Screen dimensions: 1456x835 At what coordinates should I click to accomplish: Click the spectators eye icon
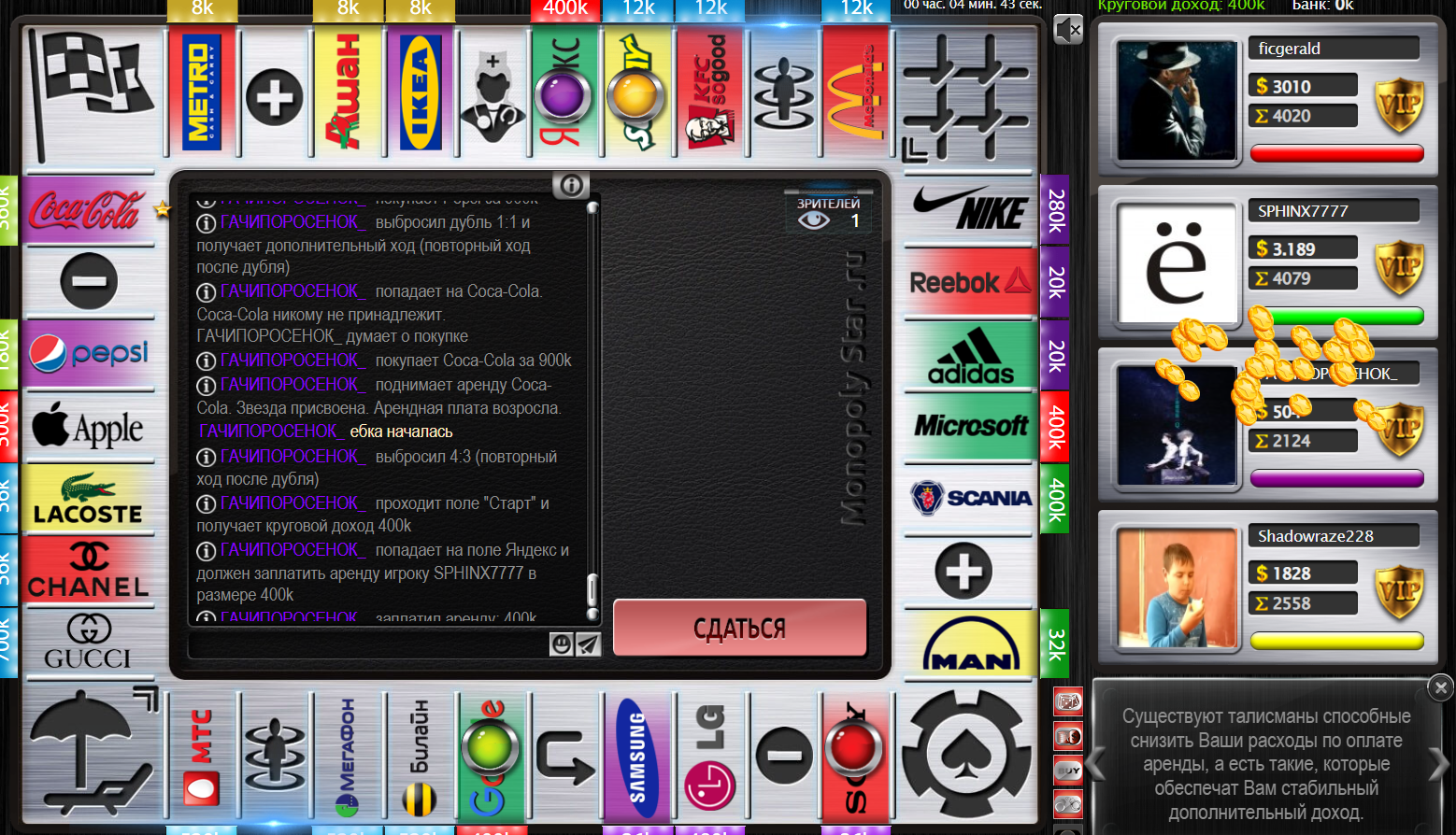click(814, 220)
